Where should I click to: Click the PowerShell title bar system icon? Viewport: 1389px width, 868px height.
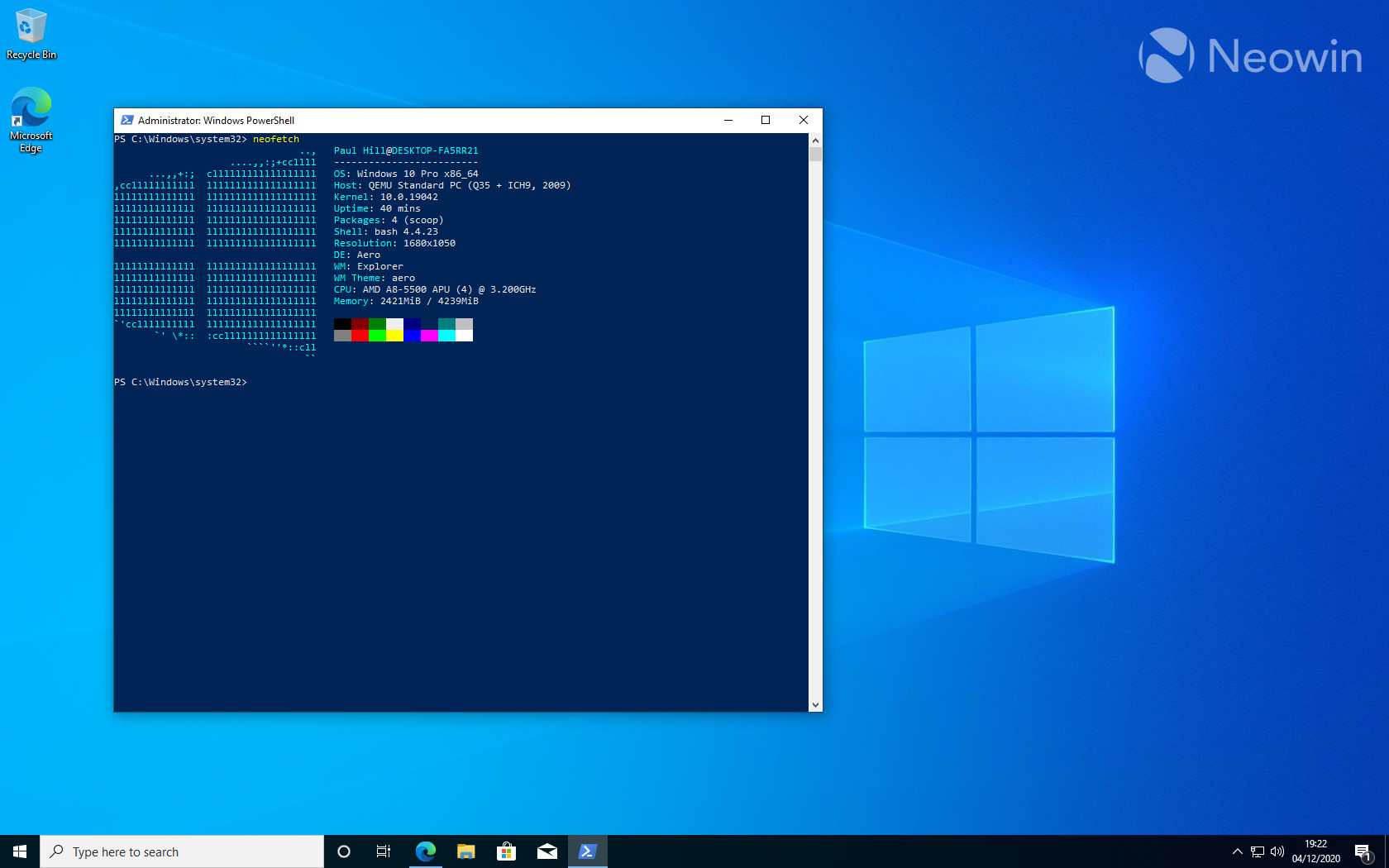pos(126,120)
